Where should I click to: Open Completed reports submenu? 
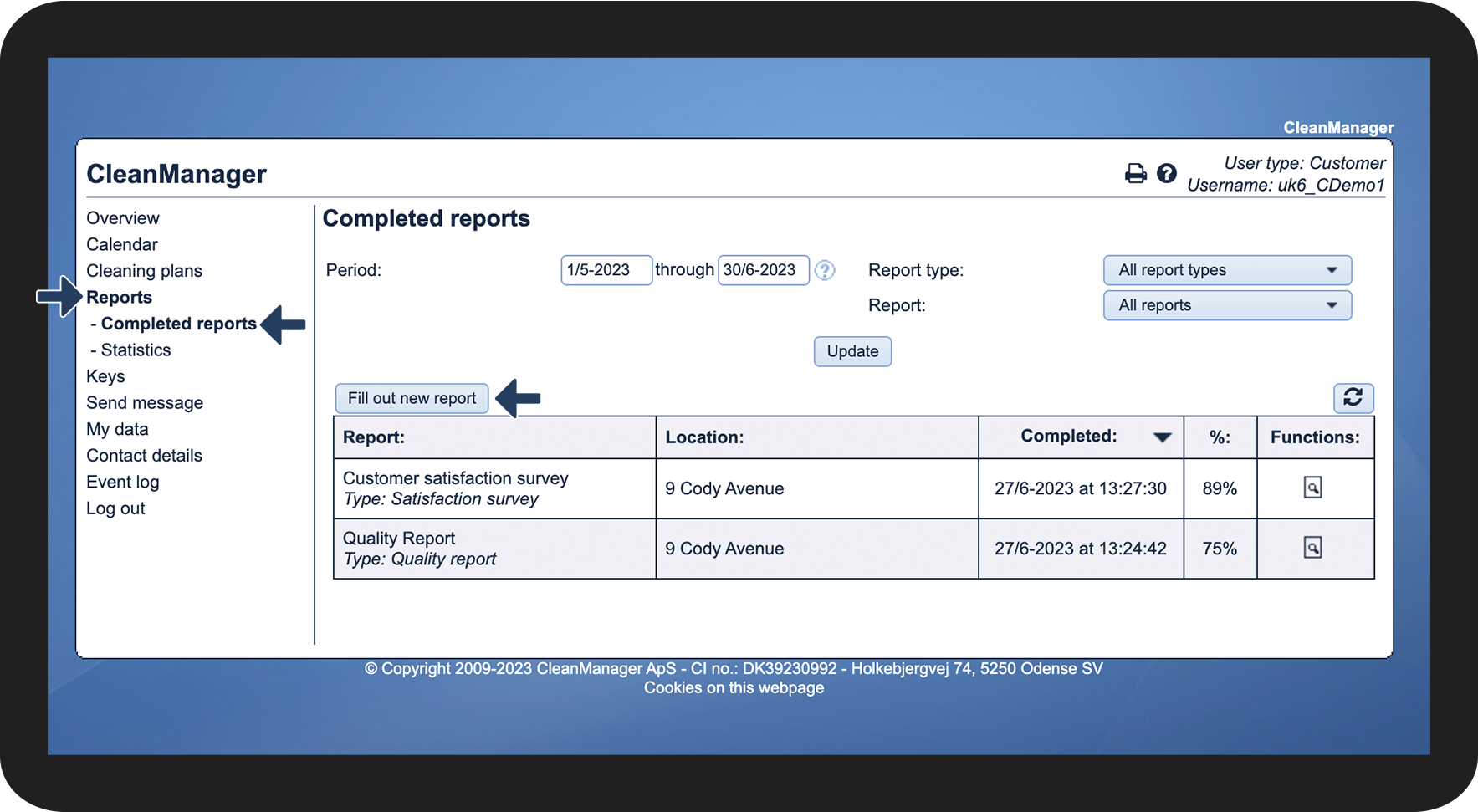pyautogui.click(x=179, y=324)
